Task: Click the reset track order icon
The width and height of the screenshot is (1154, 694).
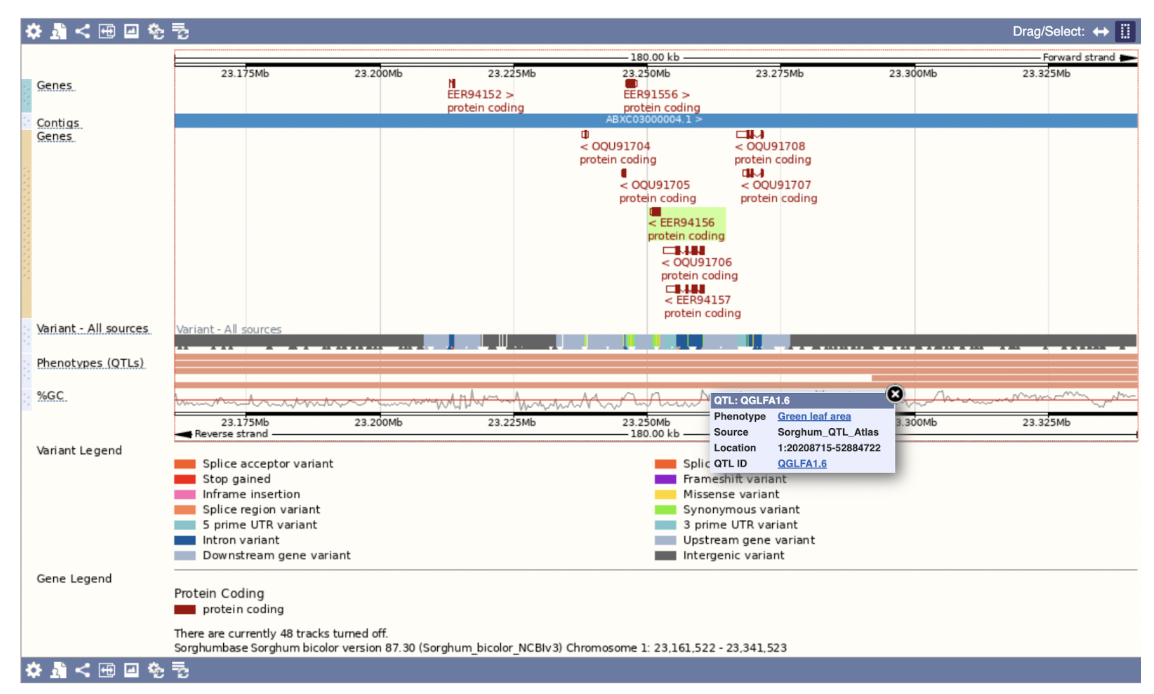Action: click(x=181, y=31)
